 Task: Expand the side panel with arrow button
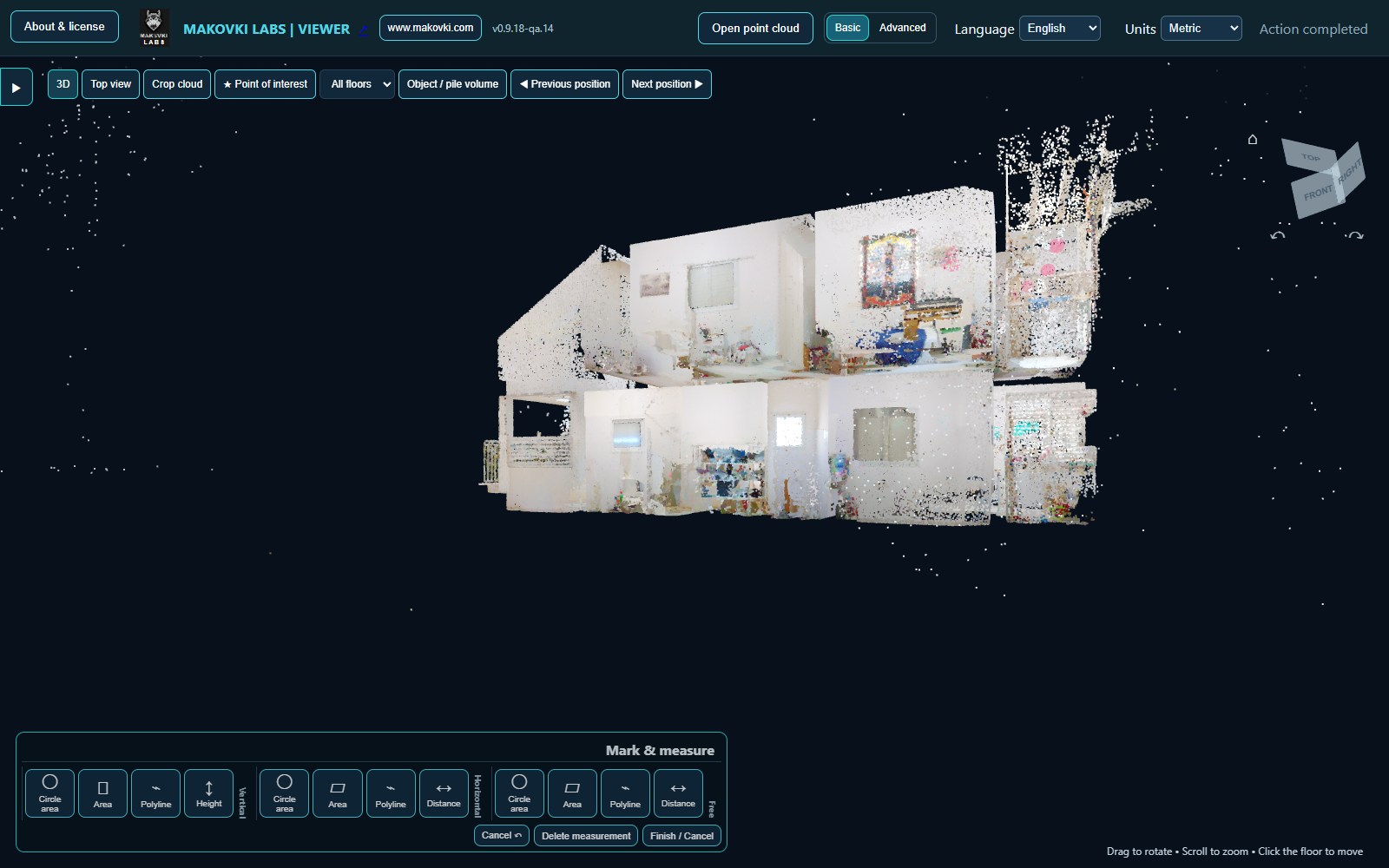pos(16,87)
